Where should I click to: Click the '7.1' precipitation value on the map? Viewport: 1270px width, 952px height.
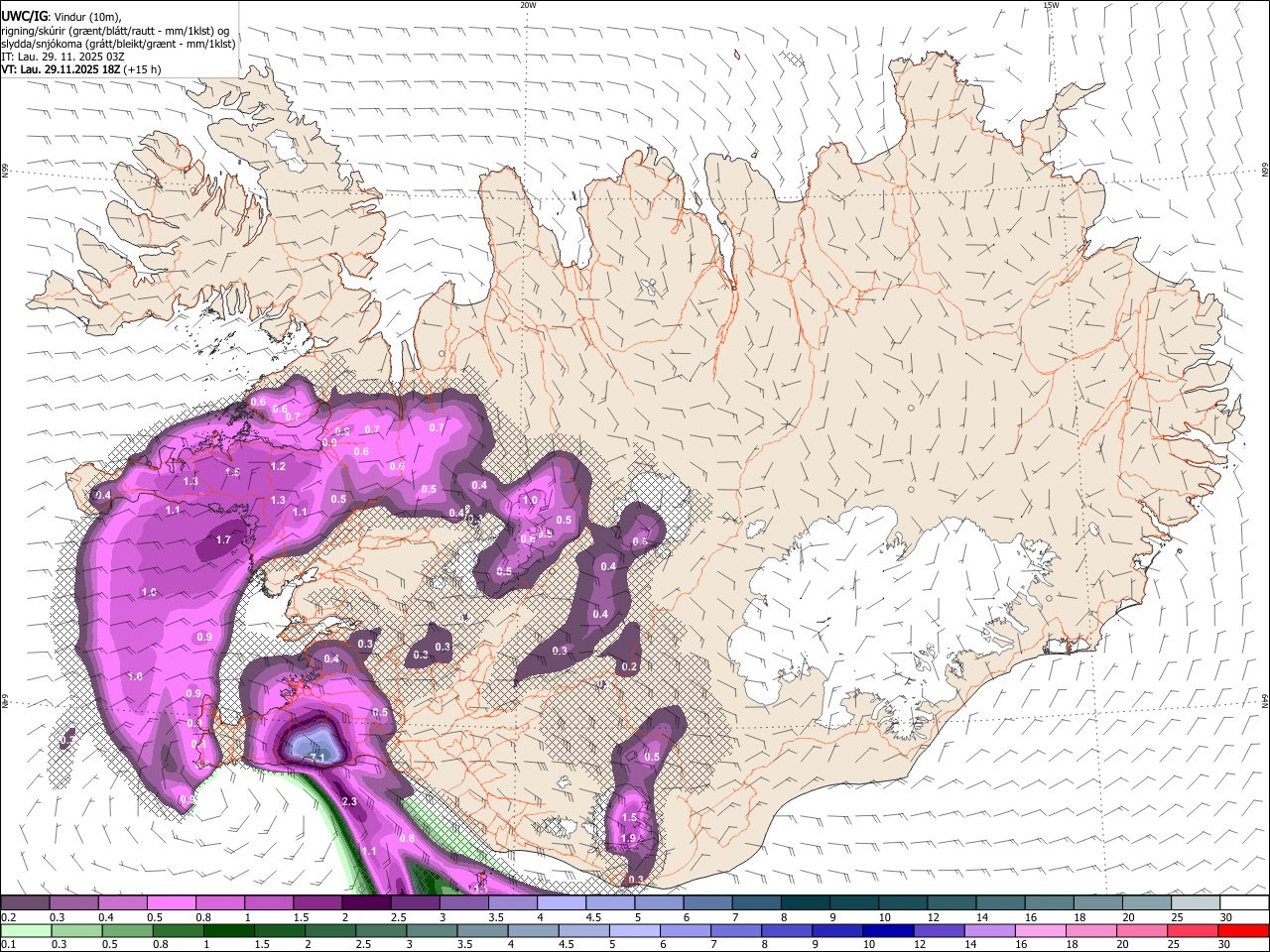pos(318,758)
